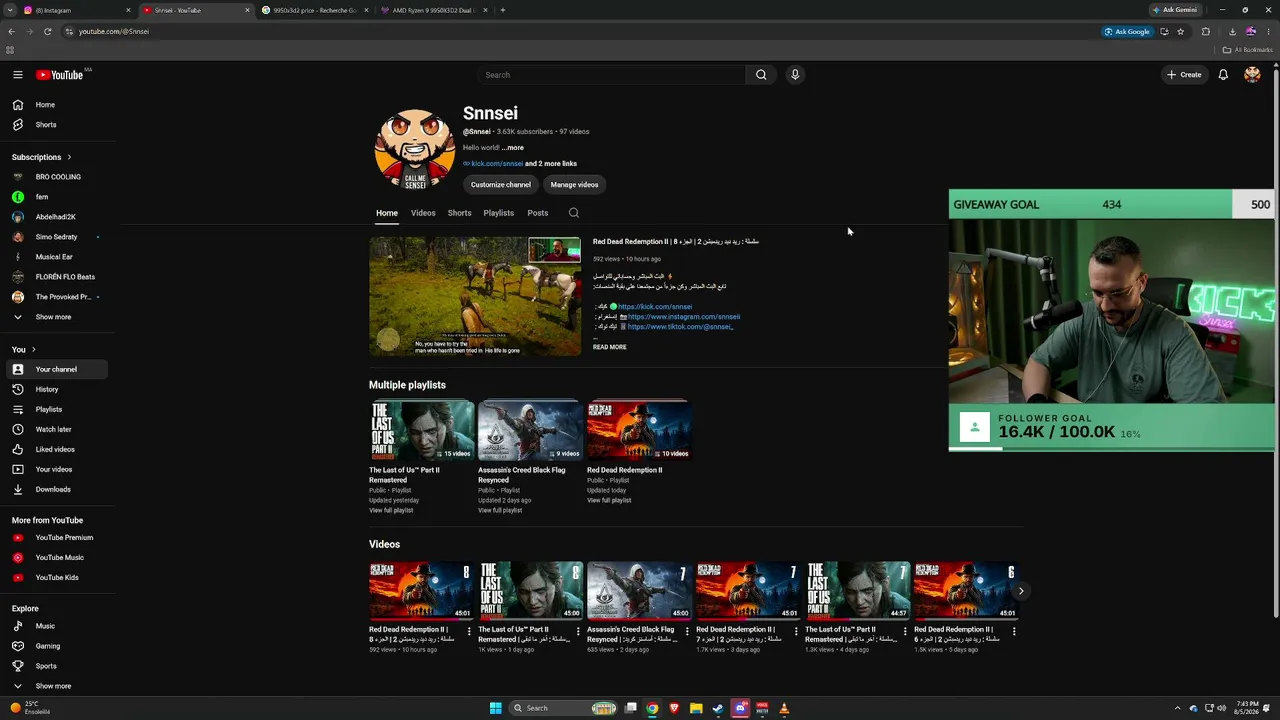
Task: Switch to the channel Playlists tab
Action: click(x=498, y=213)
